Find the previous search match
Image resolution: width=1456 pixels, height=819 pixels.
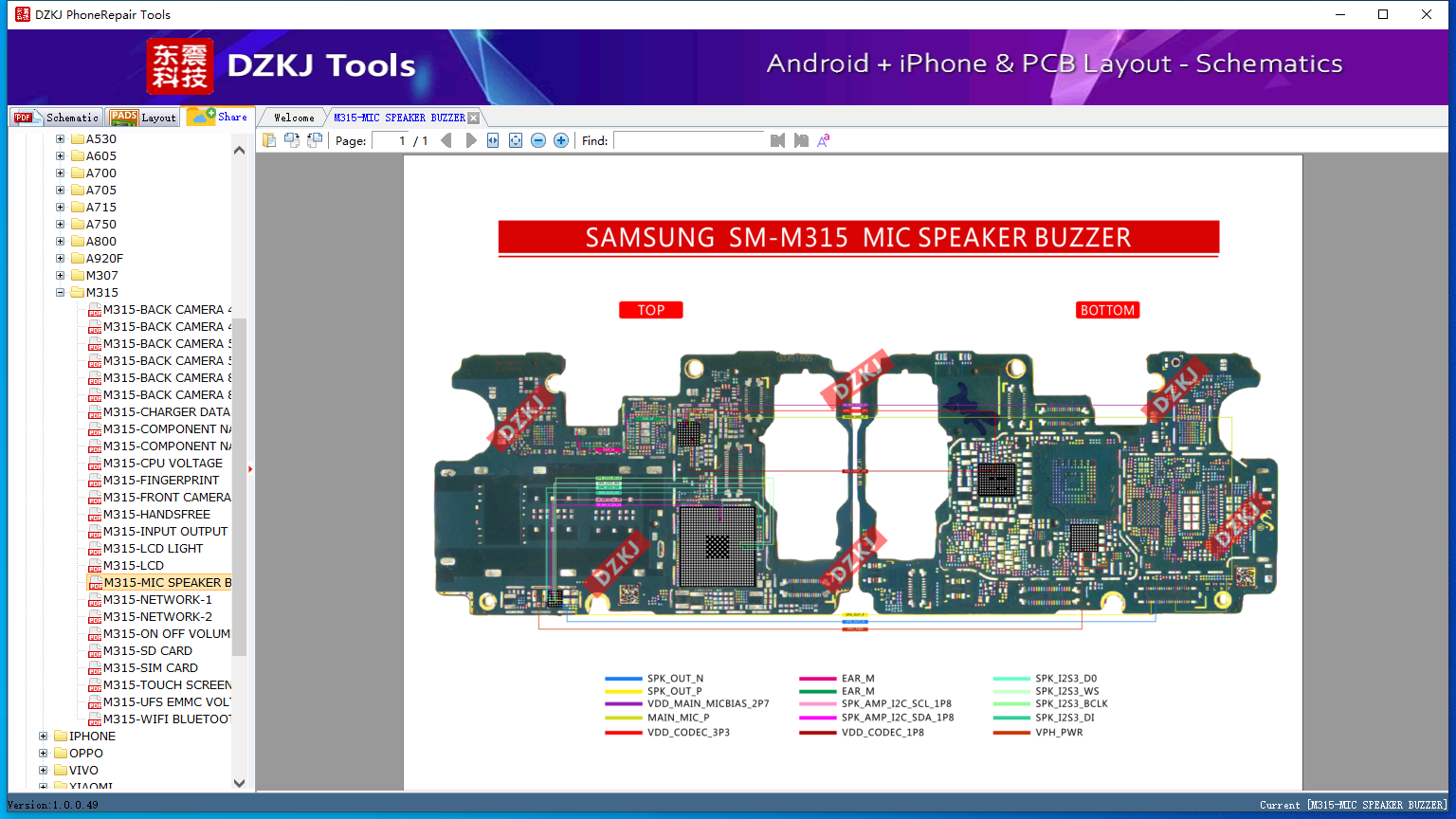click(x=778, y=140)
